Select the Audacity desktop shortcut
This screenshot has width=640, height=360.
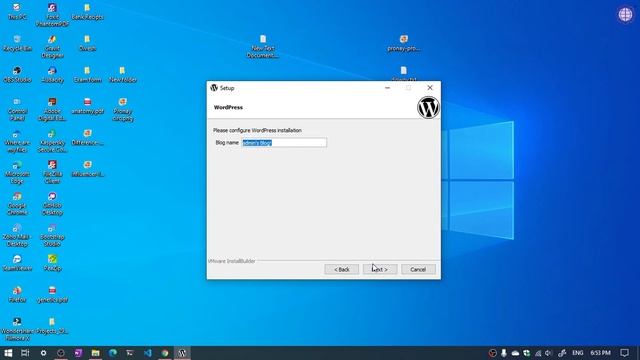(52, 75)
